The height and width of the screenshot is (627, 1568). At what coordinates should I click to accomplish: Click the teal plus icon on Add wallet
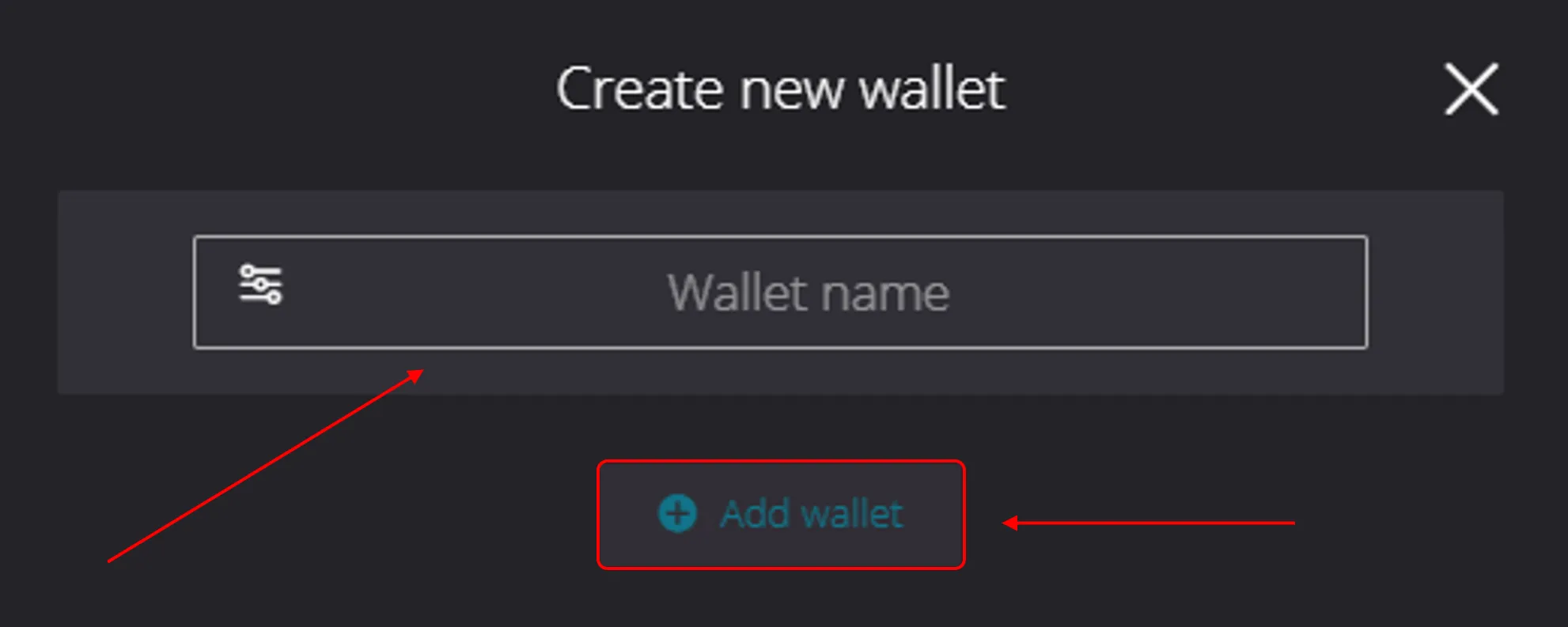677,514
